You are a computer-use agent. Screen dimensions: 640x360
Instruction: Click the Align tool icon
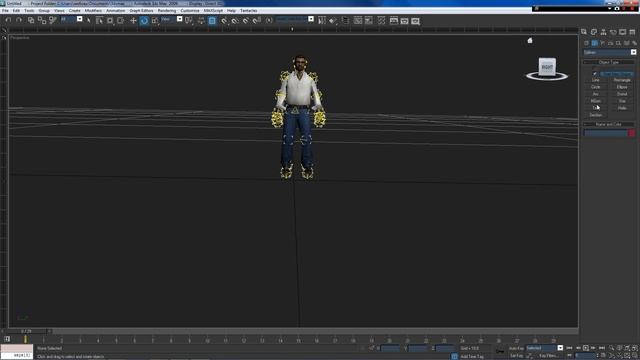tap(333, 20)
